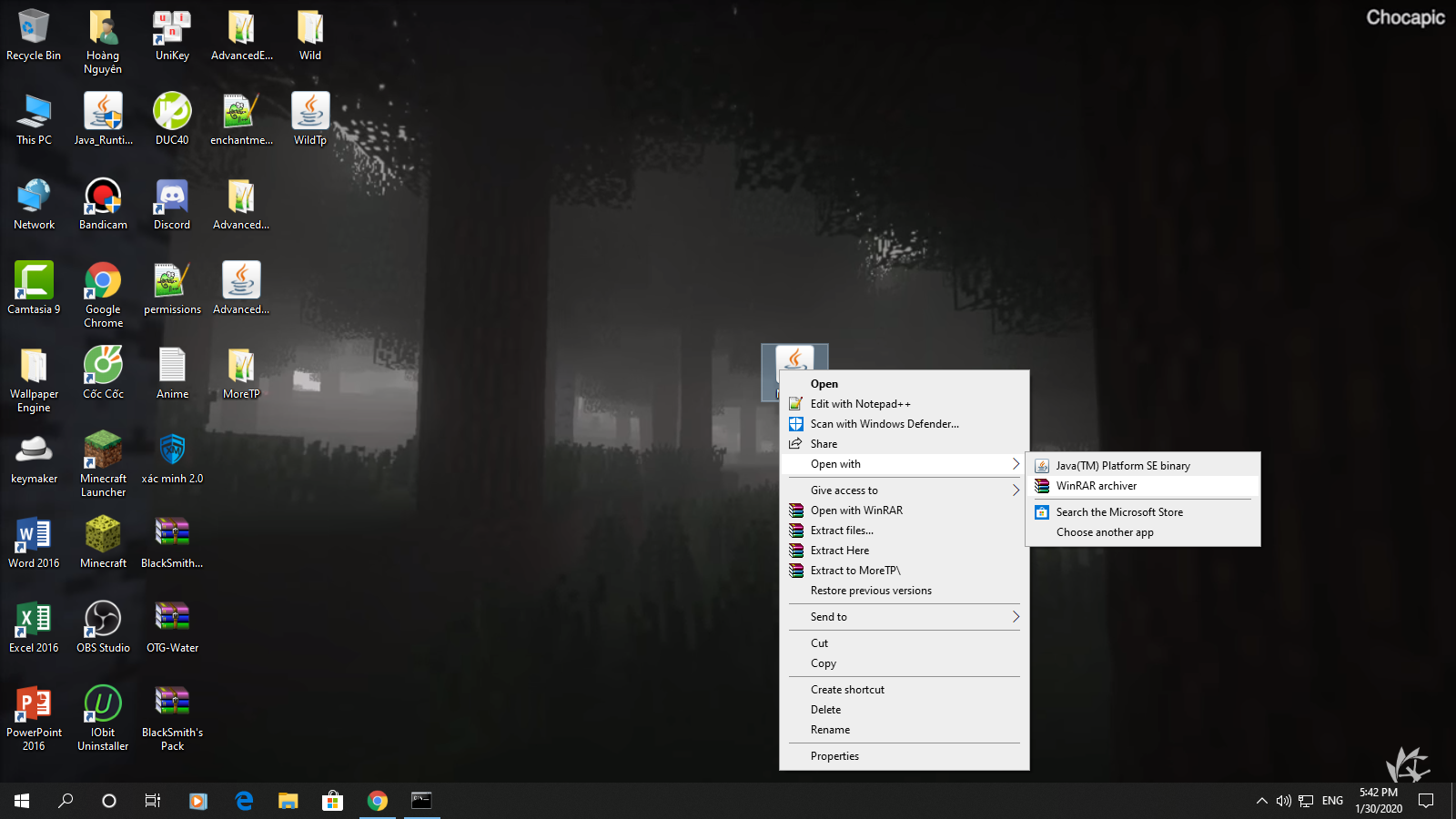Image resolution: width=1456 pixels, height=819 pixels.
Task: Click Choose another app
Action: (1105, 532)
